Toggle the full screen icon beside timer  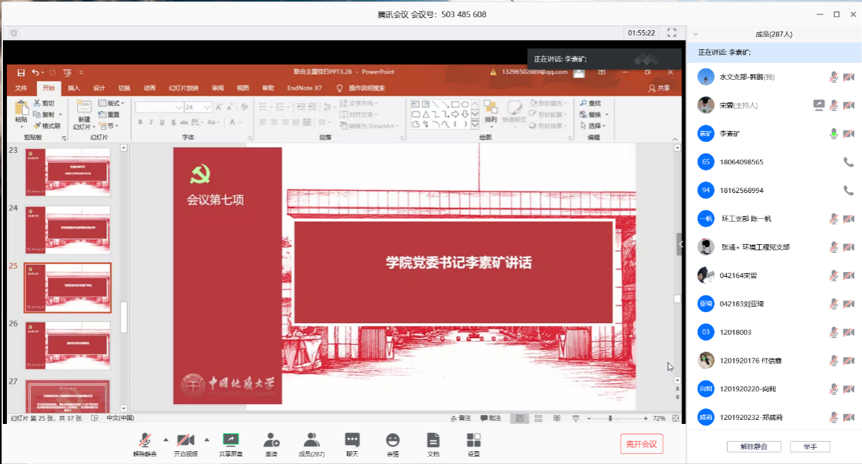[x=672, y=33]
